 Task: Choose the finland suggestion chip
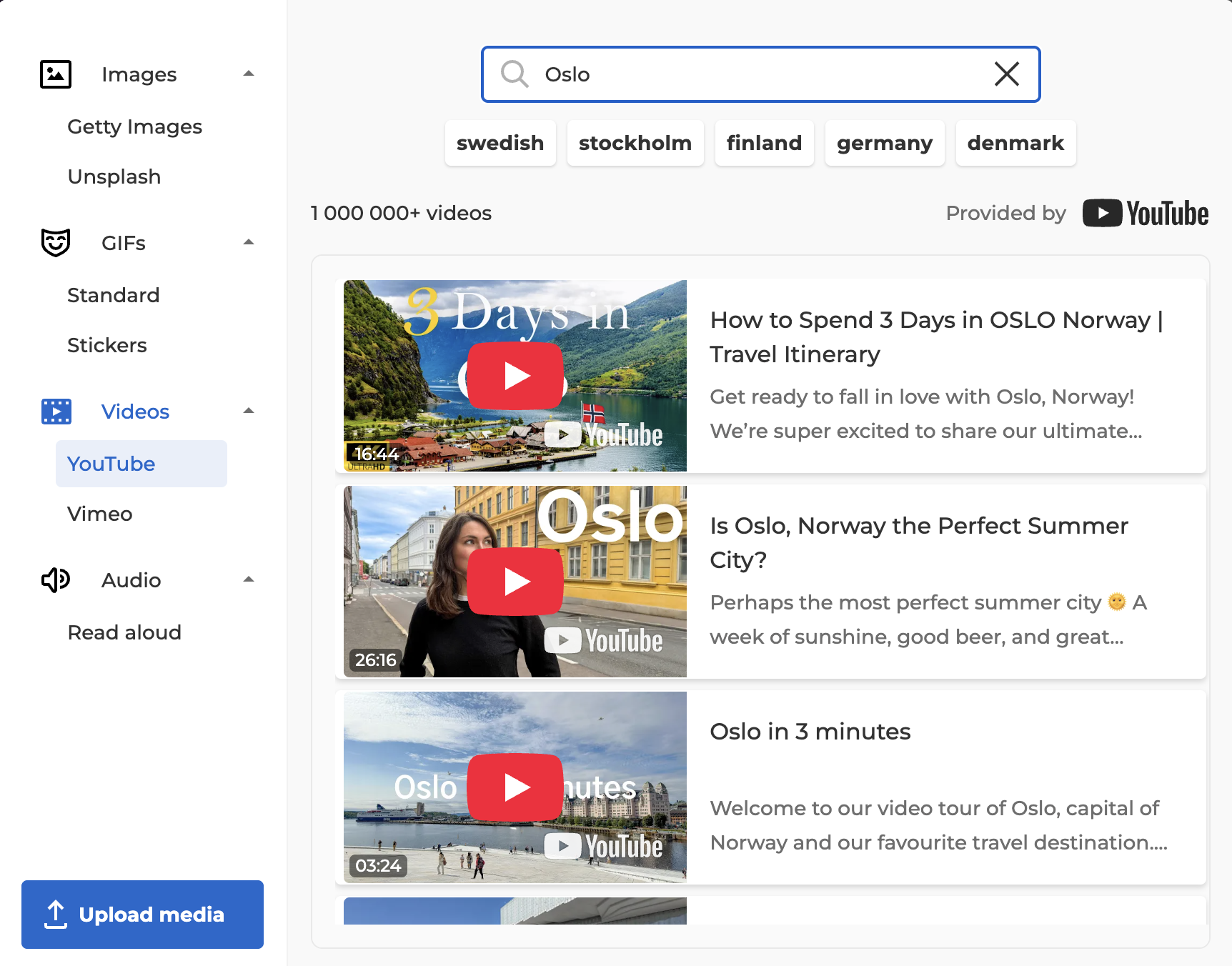(x=765, y=143)
